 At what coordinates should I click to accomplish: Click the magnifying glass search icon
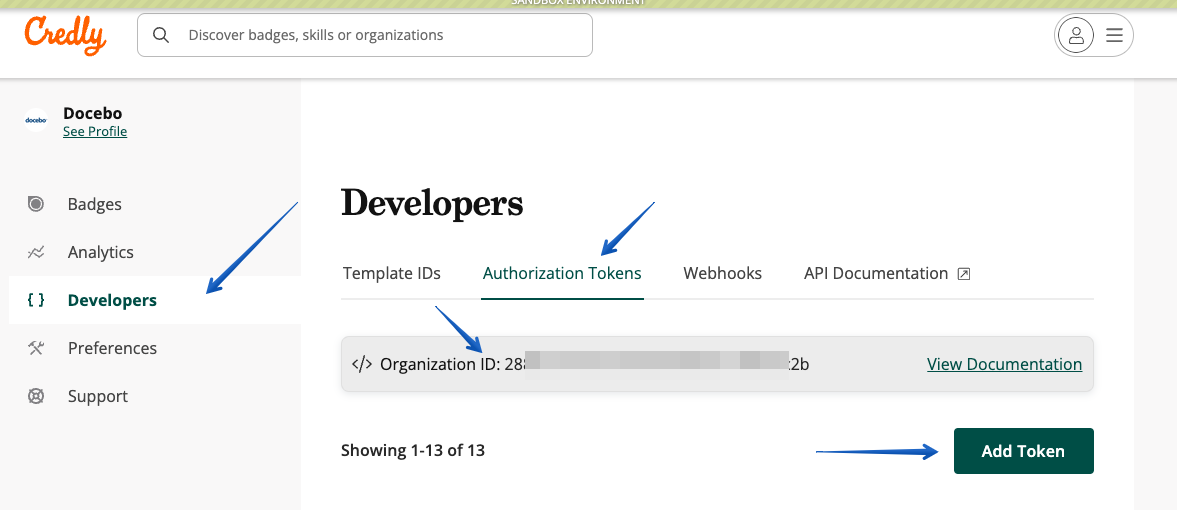[x=161, y=35]
